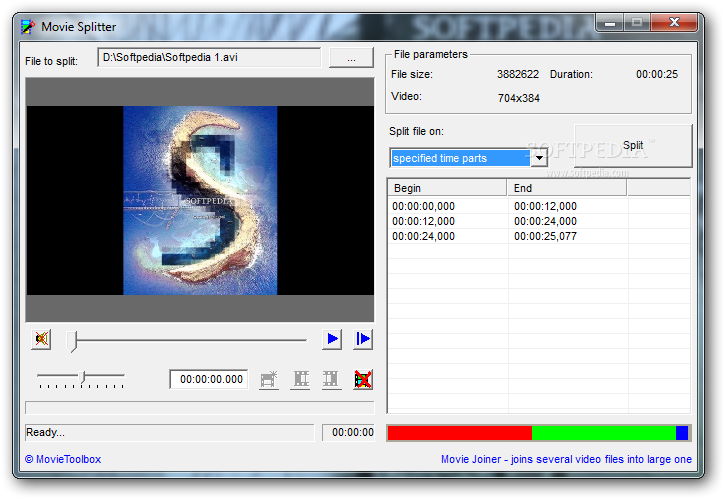Open the browse file '...' button
The height and width of the screenshot is (499, 725).
(351, 58)
